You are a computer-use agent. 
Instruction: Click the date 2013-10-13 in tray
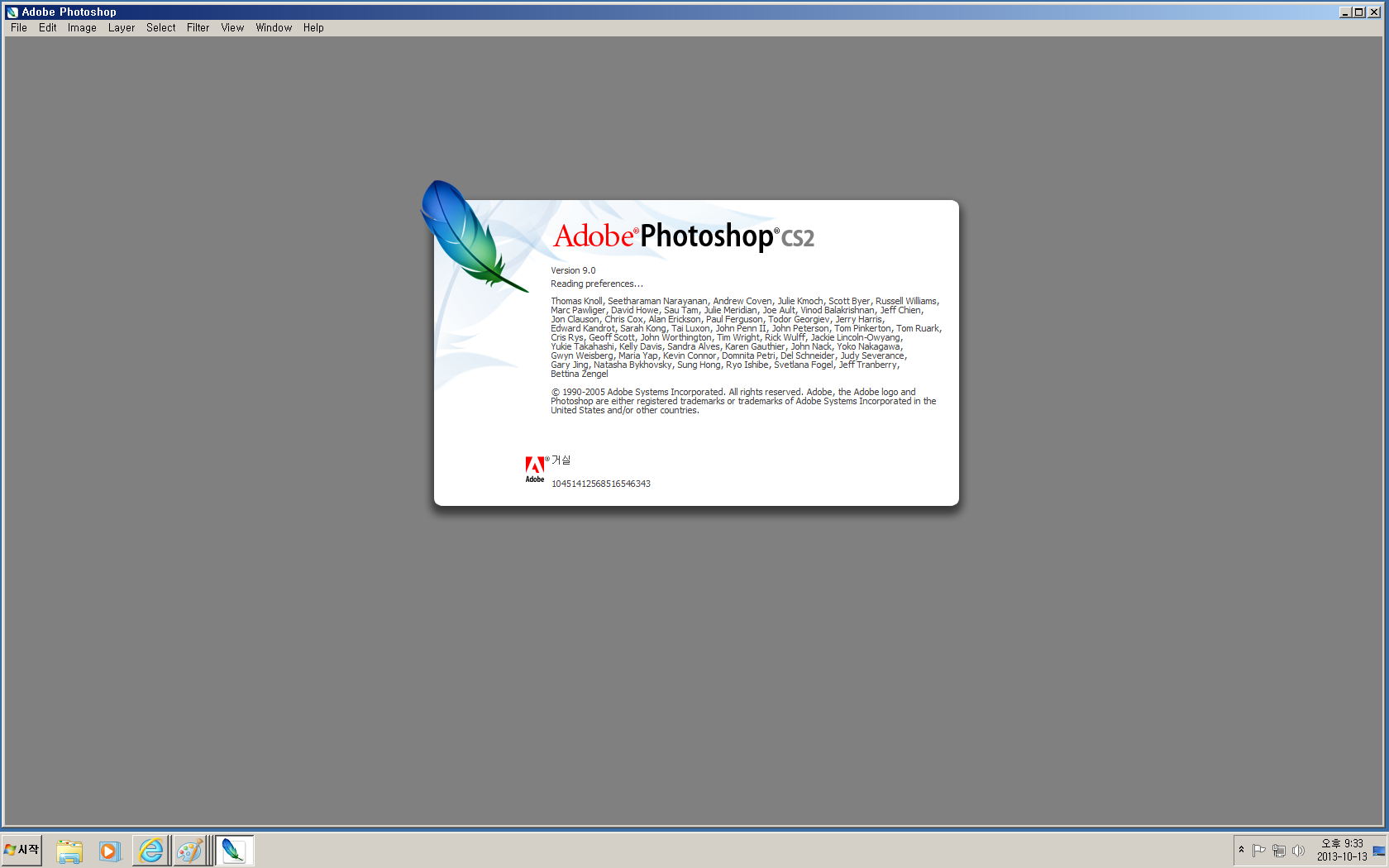click(1342, 856)
